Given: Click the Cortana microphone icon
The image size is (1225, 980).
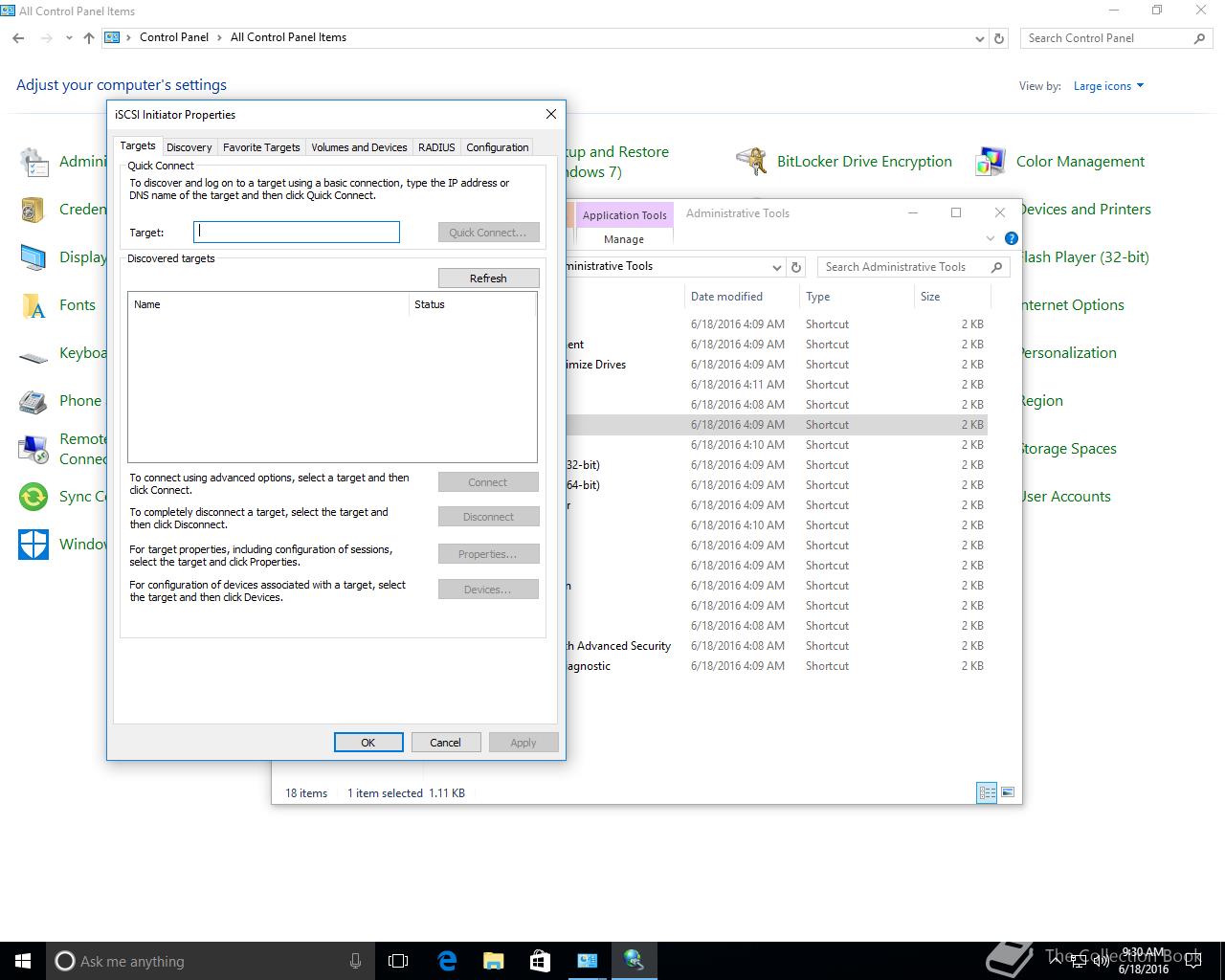Looking at the screenshot, I should click(355, 961).
